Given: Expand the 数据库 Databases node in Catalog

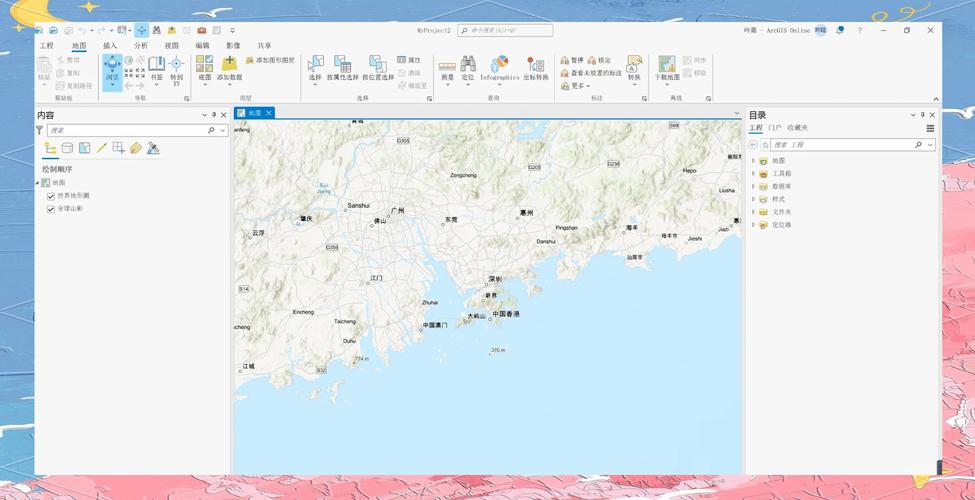Looking at the screenshot, I should pyautogui.click(x=753, y=186).
